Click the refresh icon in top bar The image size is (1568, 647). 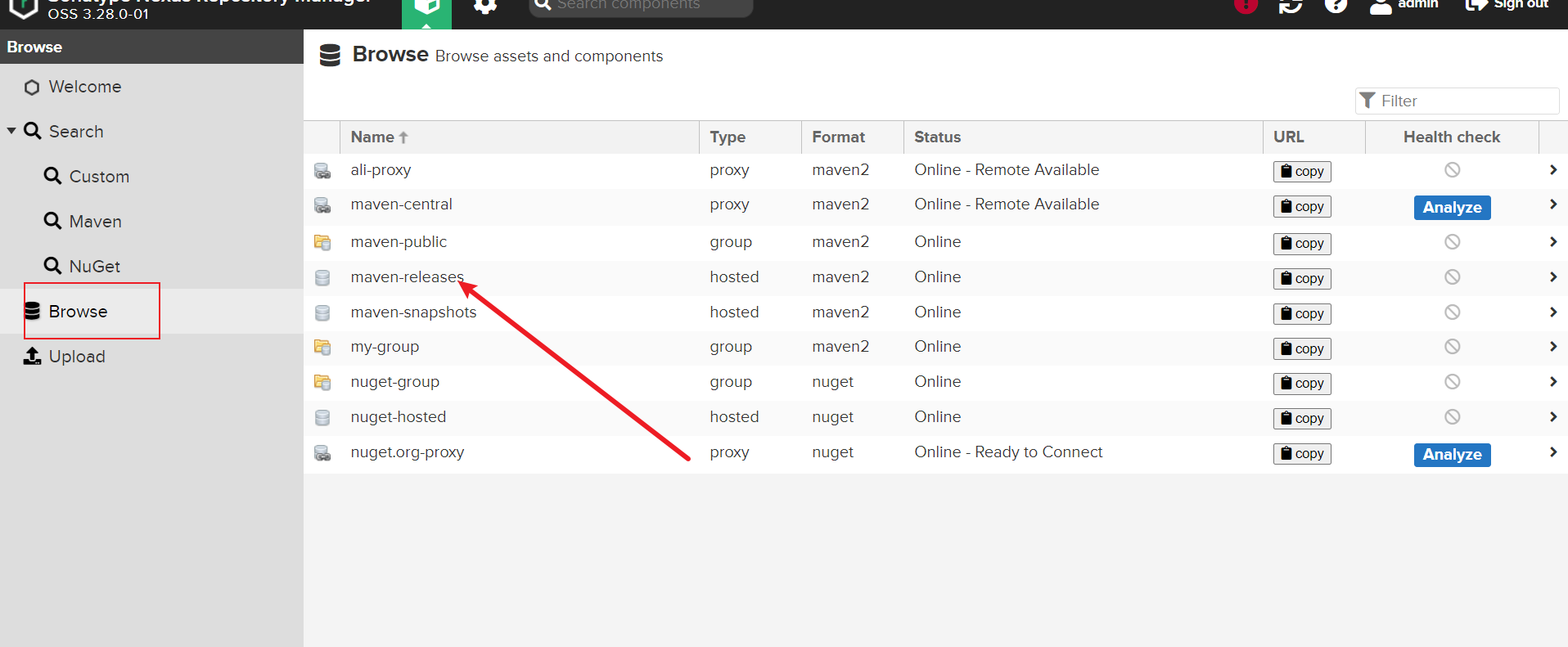coord(1291,7)
